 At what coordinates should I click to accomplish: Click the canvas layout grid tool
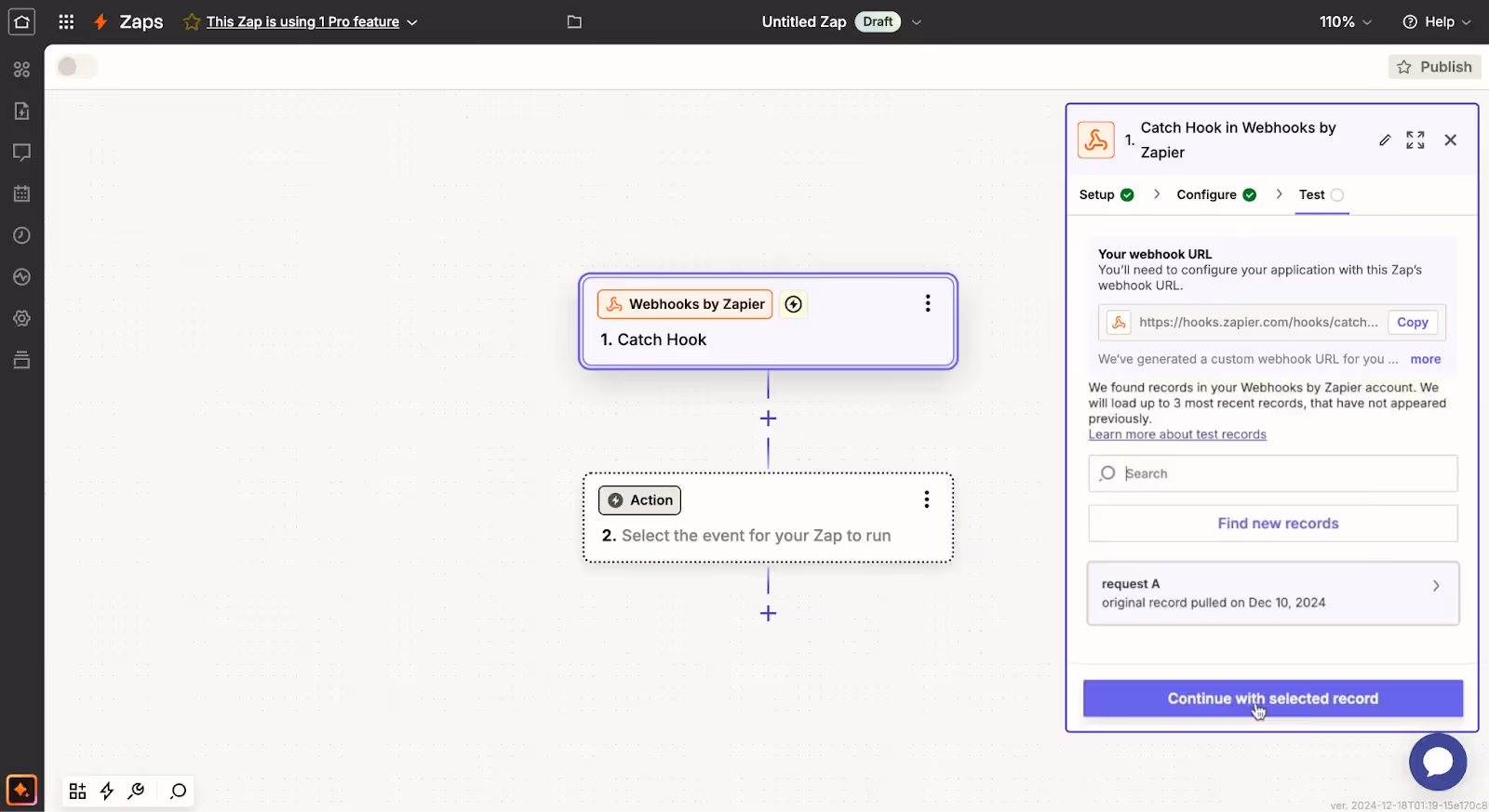[78, 791]
